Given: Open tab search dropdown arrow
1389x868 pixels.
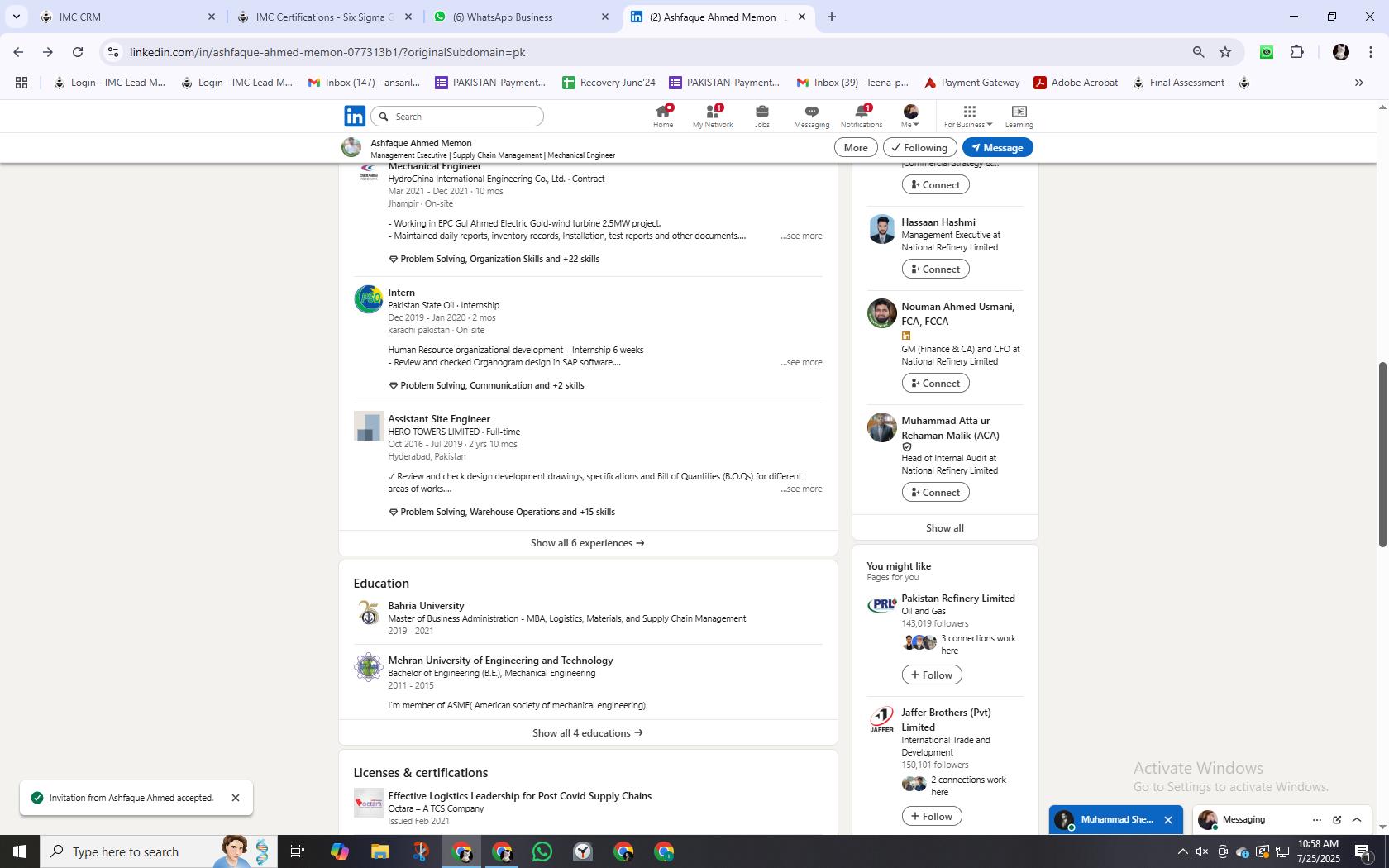Looking at the screenshot, I should pos(16,17).
